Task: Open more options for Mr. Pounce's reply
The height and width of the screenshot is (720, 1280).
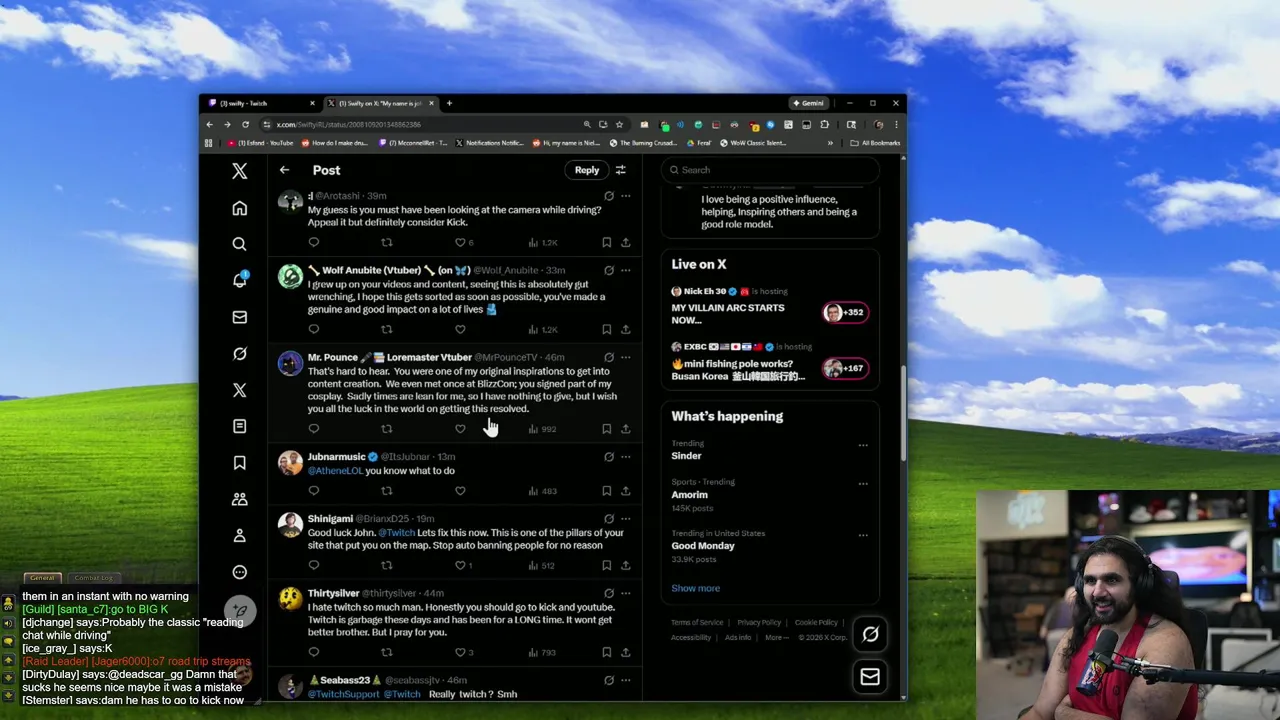Action: click(626, 357)
